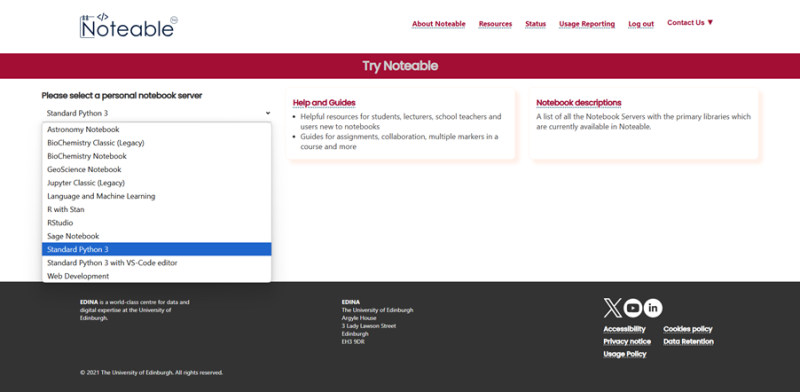Click the personal notebook server combo box
800x392 pixels.
tap(157, 113)
